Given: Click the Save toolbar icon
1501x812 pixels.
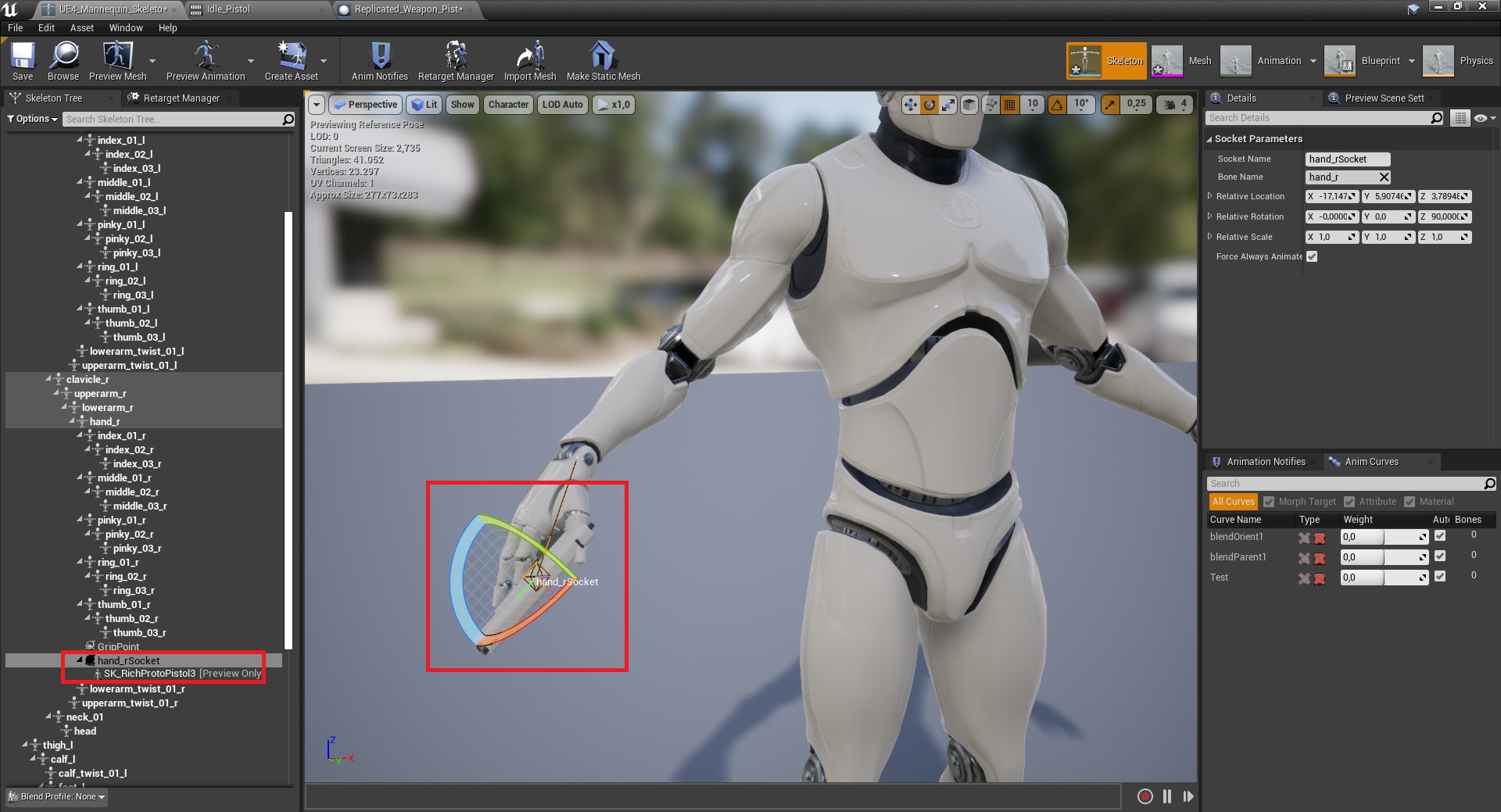Looking at the screenshot, I should click(23, 61).
